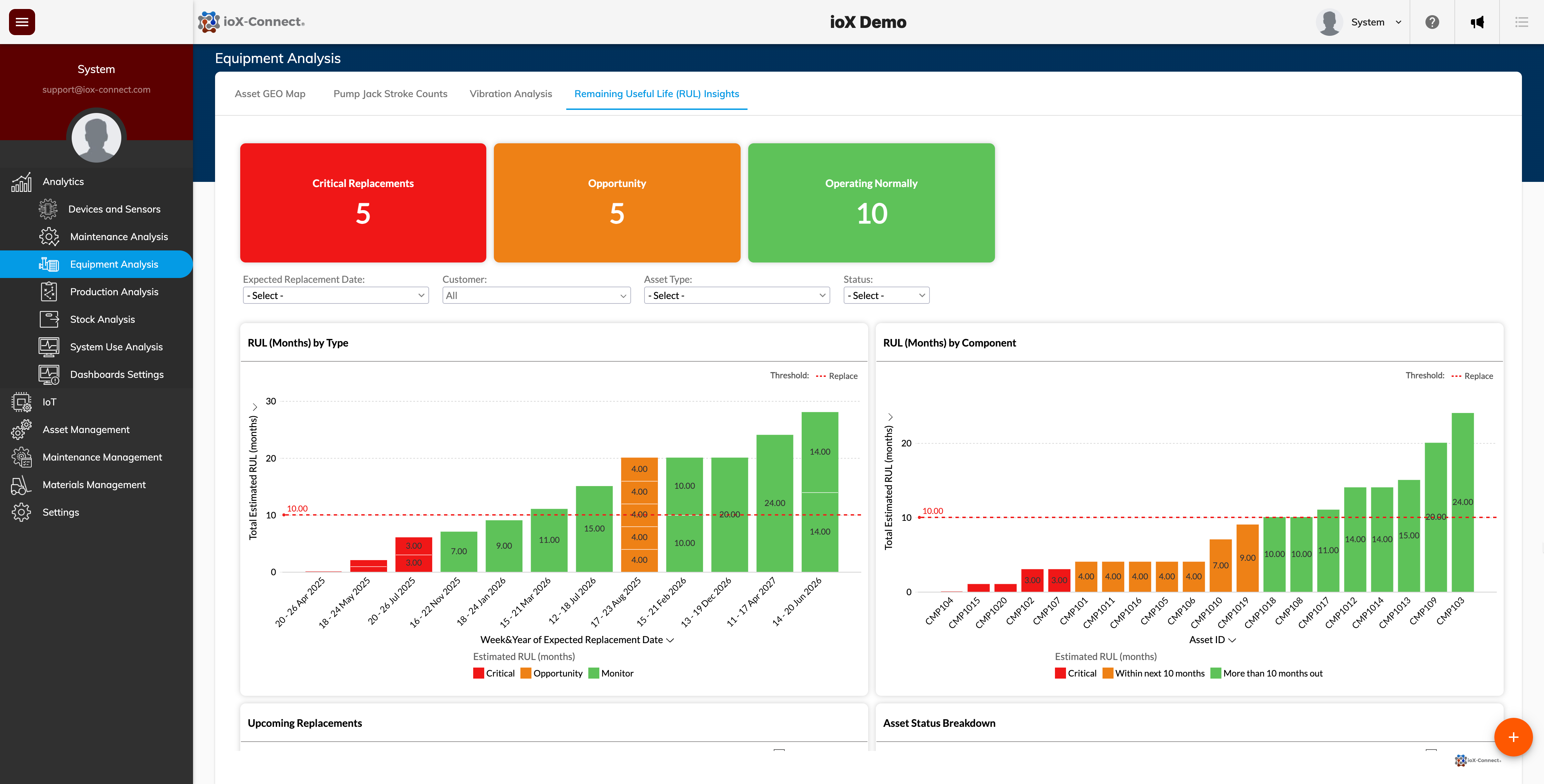Open the Stock Analysis section
This screenshot has width=1544, height=784.
point(102,319)
